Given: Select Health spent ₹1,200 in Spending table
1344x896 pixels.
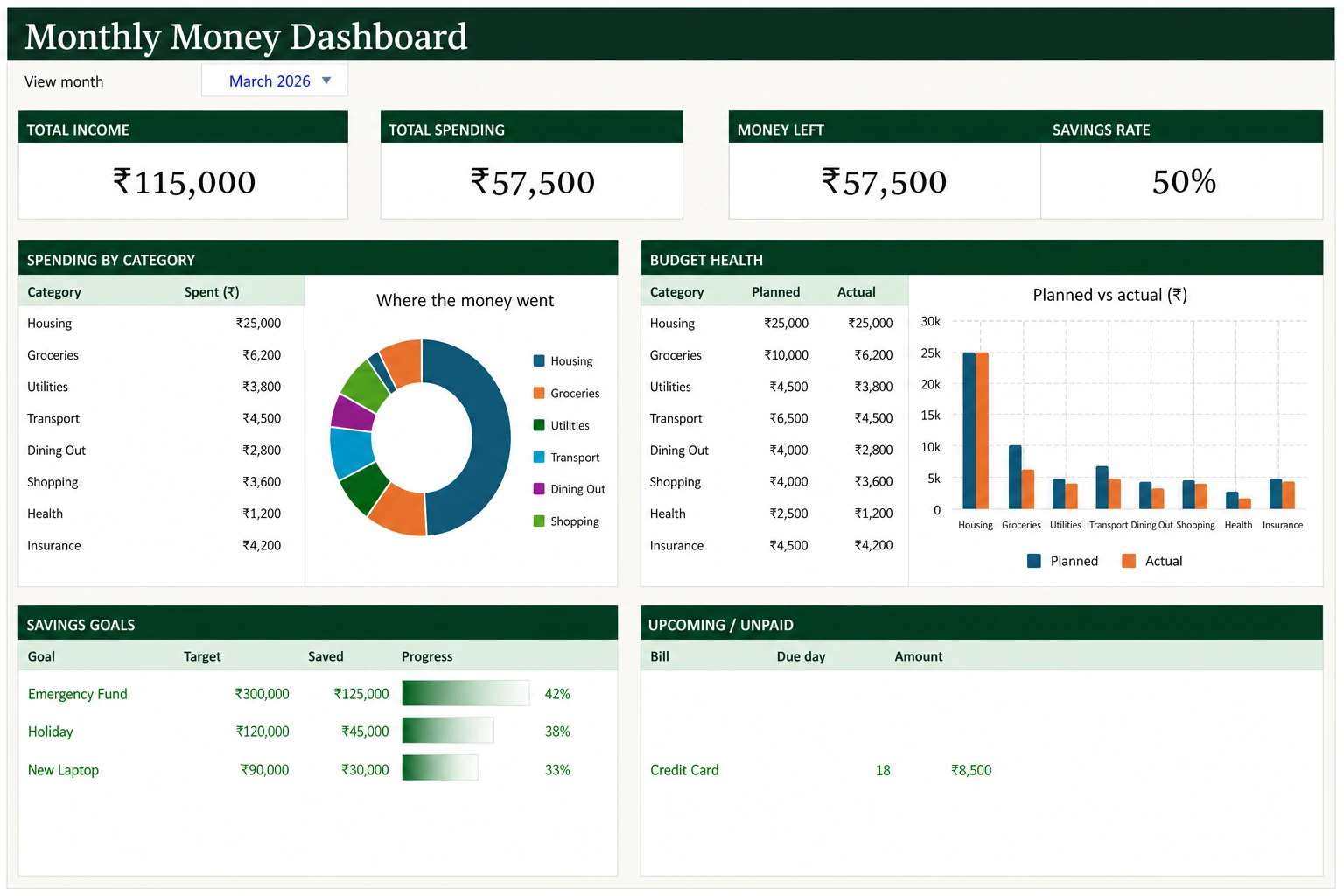Looking at the screenshot, I should pyautogui.click(x=262, y=514).
